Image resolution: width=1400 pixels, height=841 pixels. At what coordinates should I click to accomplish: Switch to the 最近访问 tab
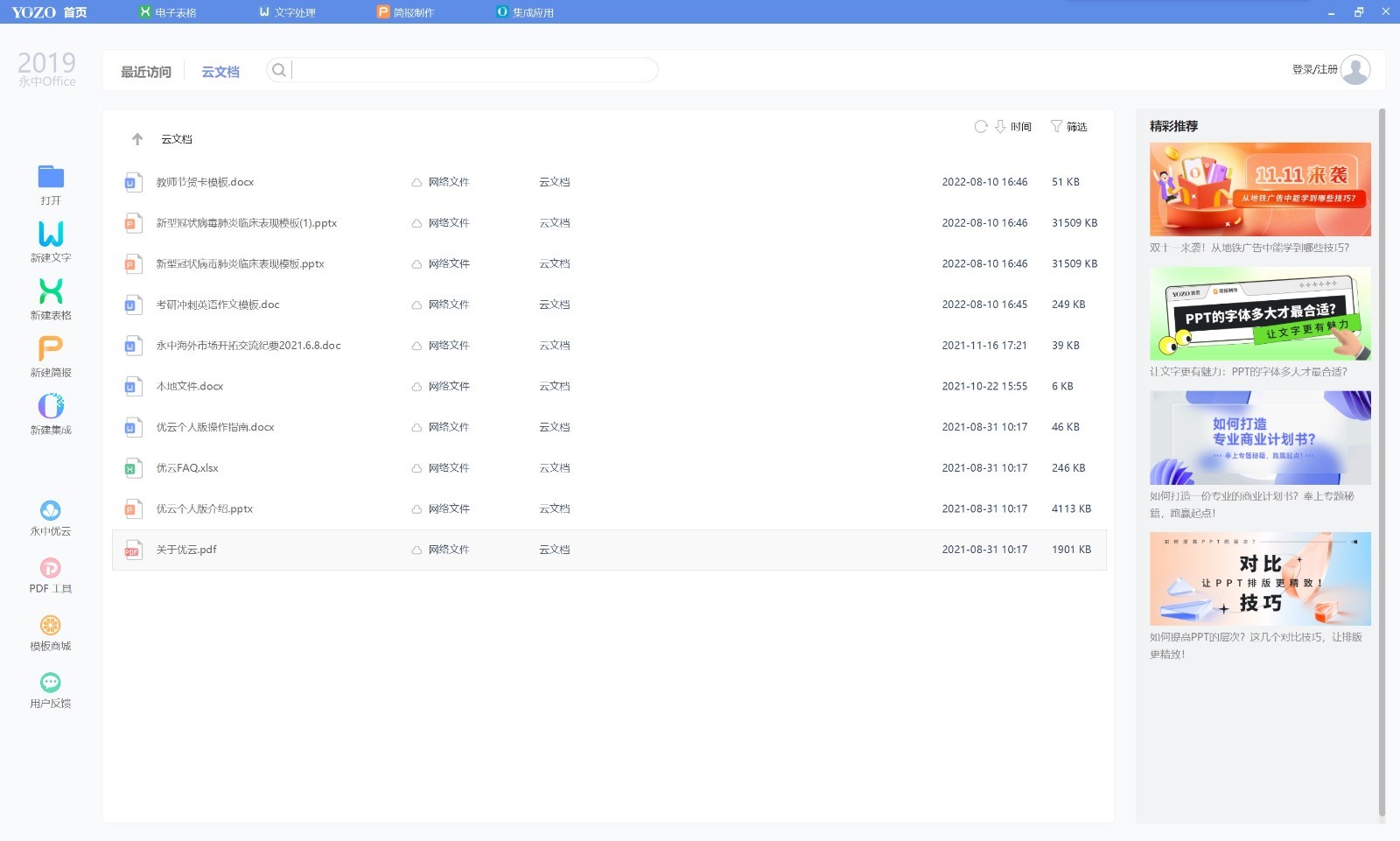[146, 72]
